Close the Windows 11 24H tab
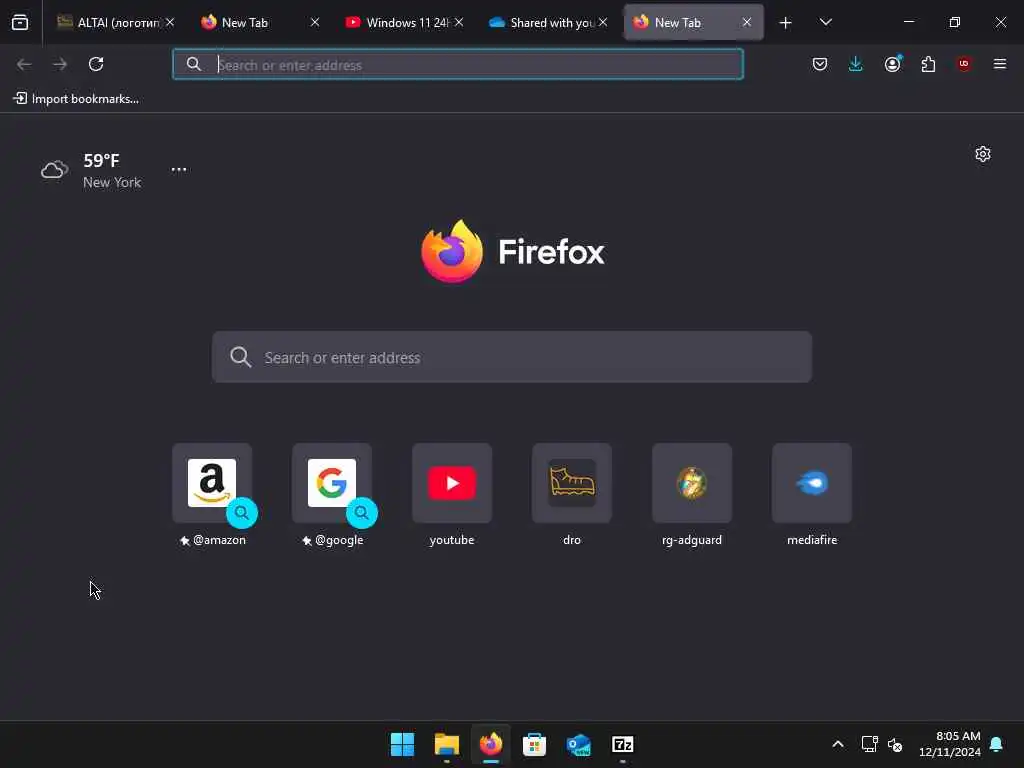 (459, 22)
